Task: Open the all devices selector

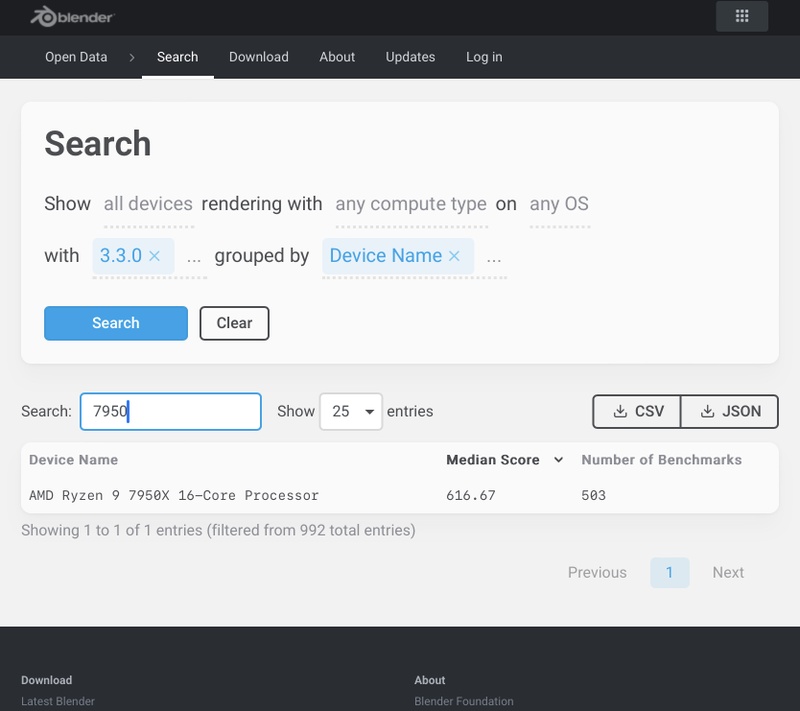Action: tap(148, 204)
